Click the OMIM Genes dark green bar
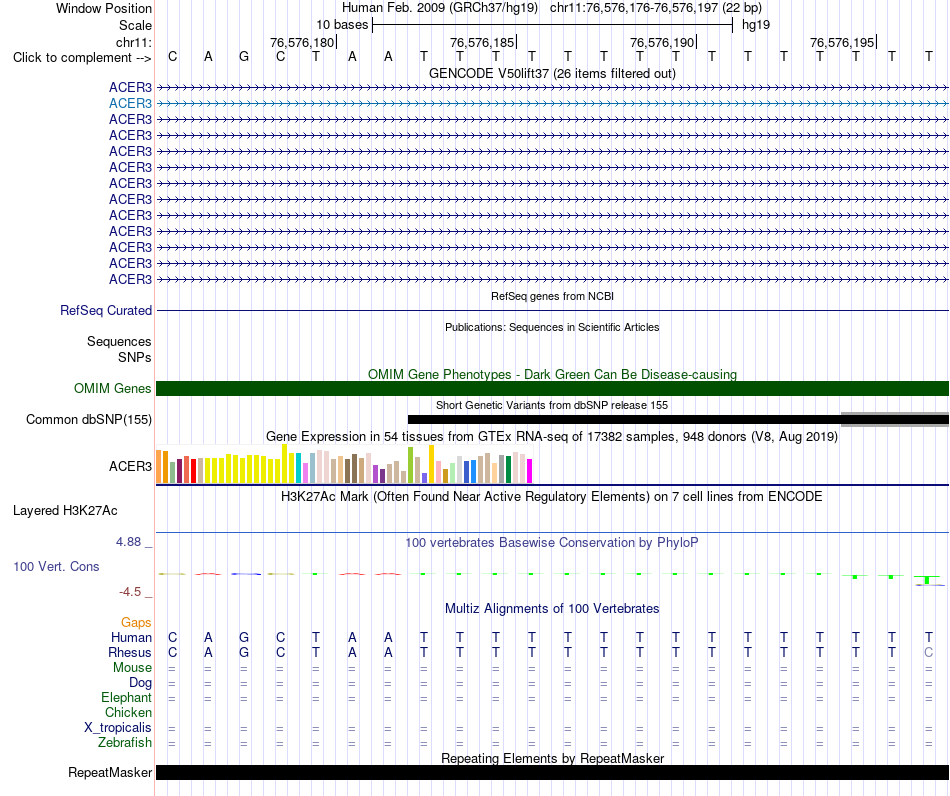Screen dimensions: 950x796 (x=552, y=388)
